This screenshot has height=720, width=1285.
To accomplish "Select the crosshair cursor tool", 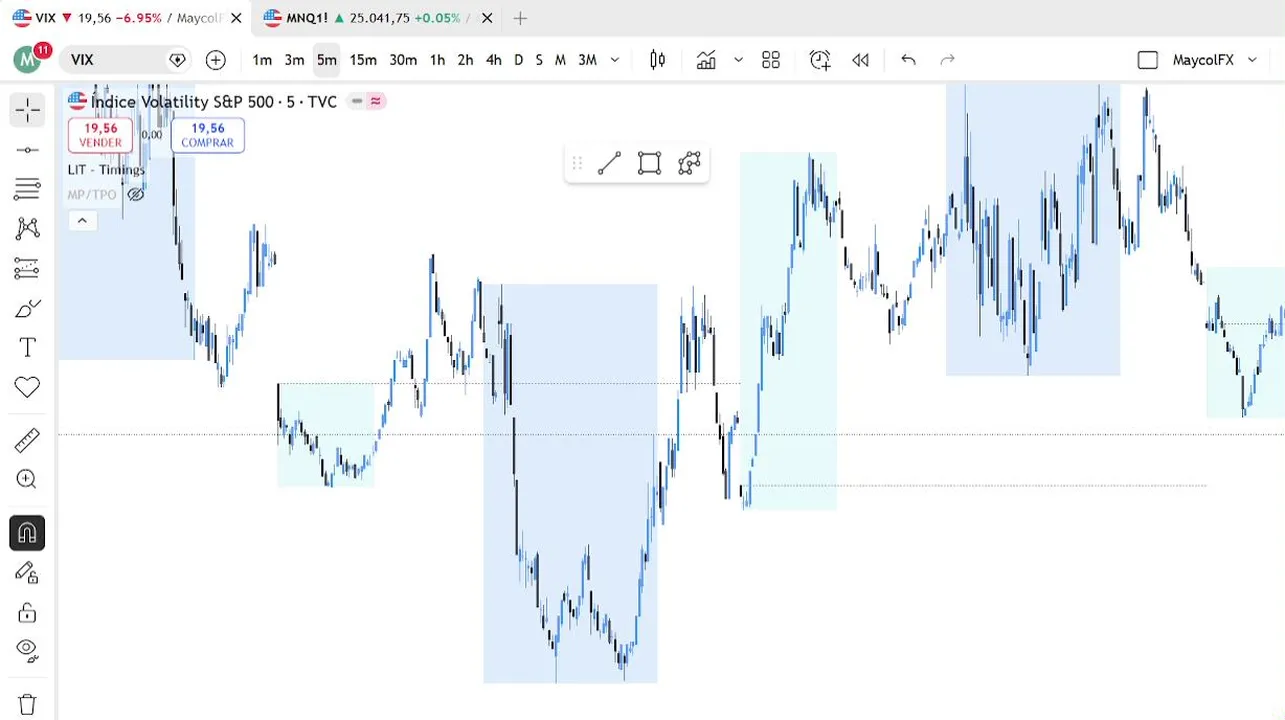I will click(27, 110).
